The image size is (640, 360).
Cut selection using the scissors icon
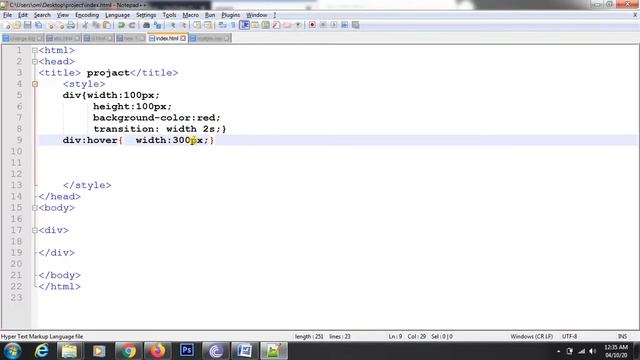[85, 25]
